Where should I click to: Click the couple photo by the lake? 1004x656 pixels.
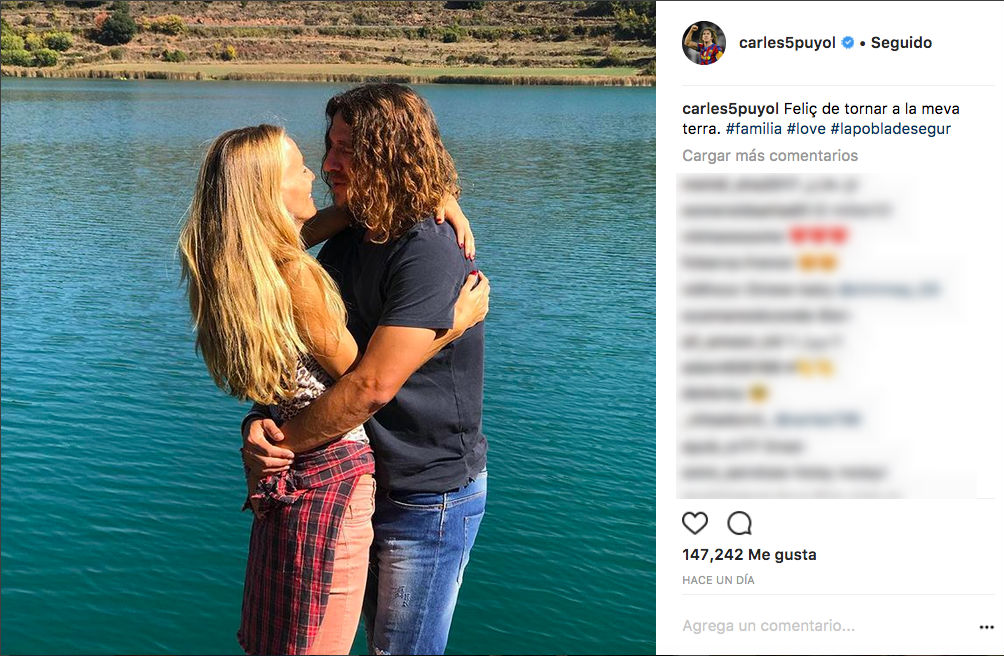pos(328,328)
